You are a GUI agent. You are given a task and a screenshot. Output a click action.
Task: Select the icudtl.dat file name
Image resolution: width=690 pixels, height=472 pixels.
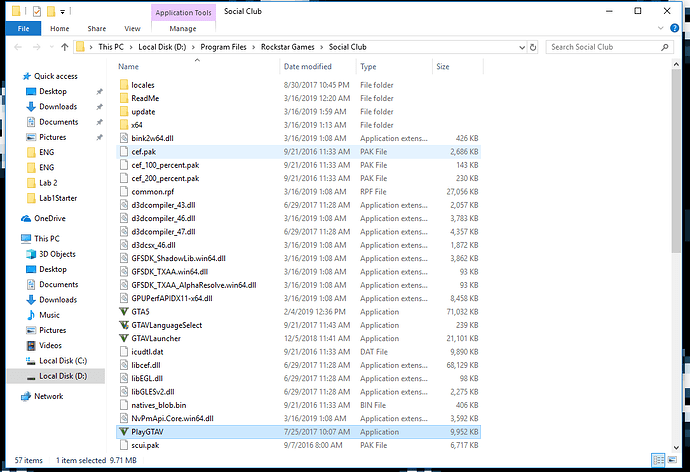[x=147, y=352]
